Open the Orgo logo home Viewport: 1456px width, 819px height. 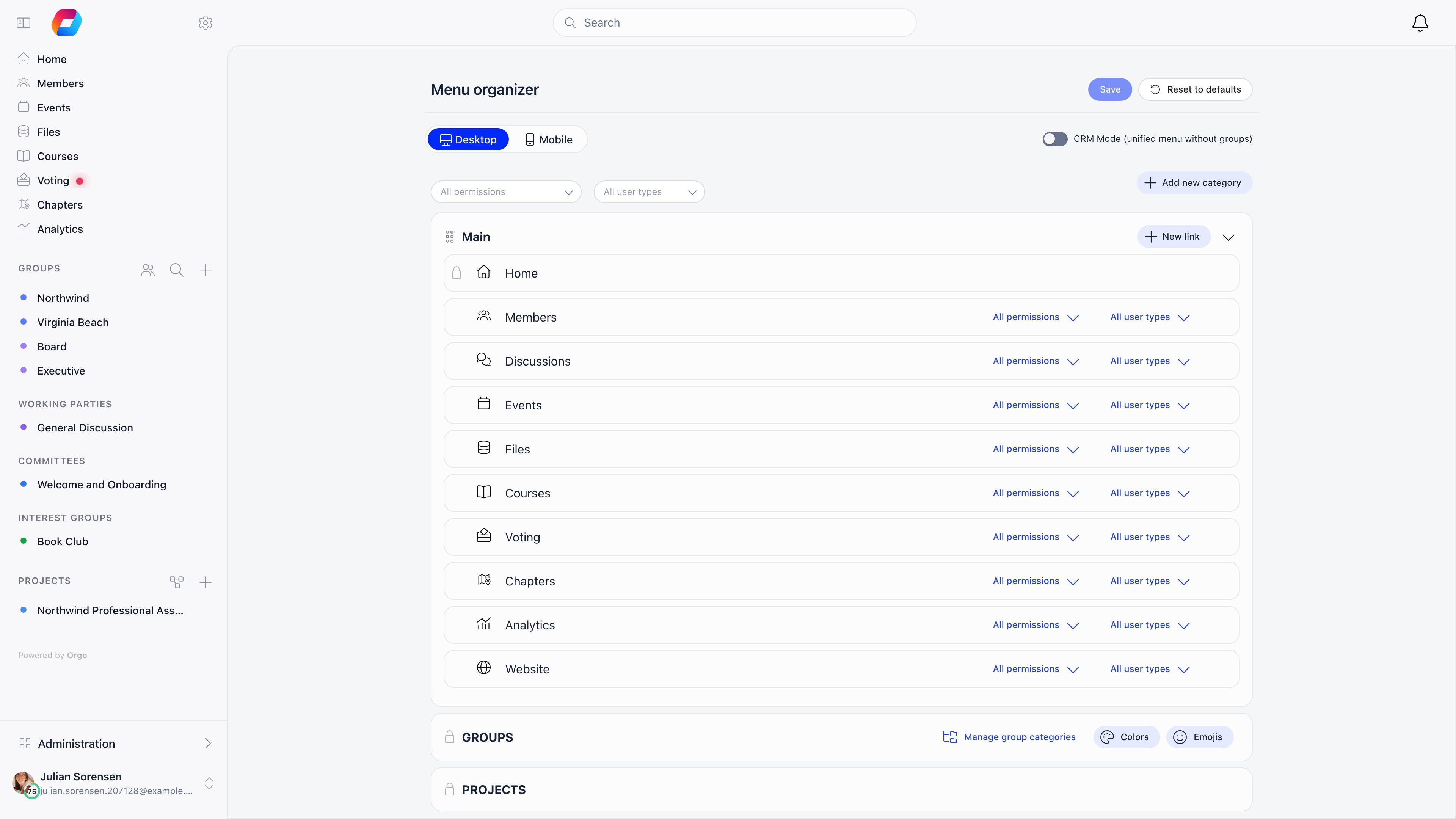[67, 23]
